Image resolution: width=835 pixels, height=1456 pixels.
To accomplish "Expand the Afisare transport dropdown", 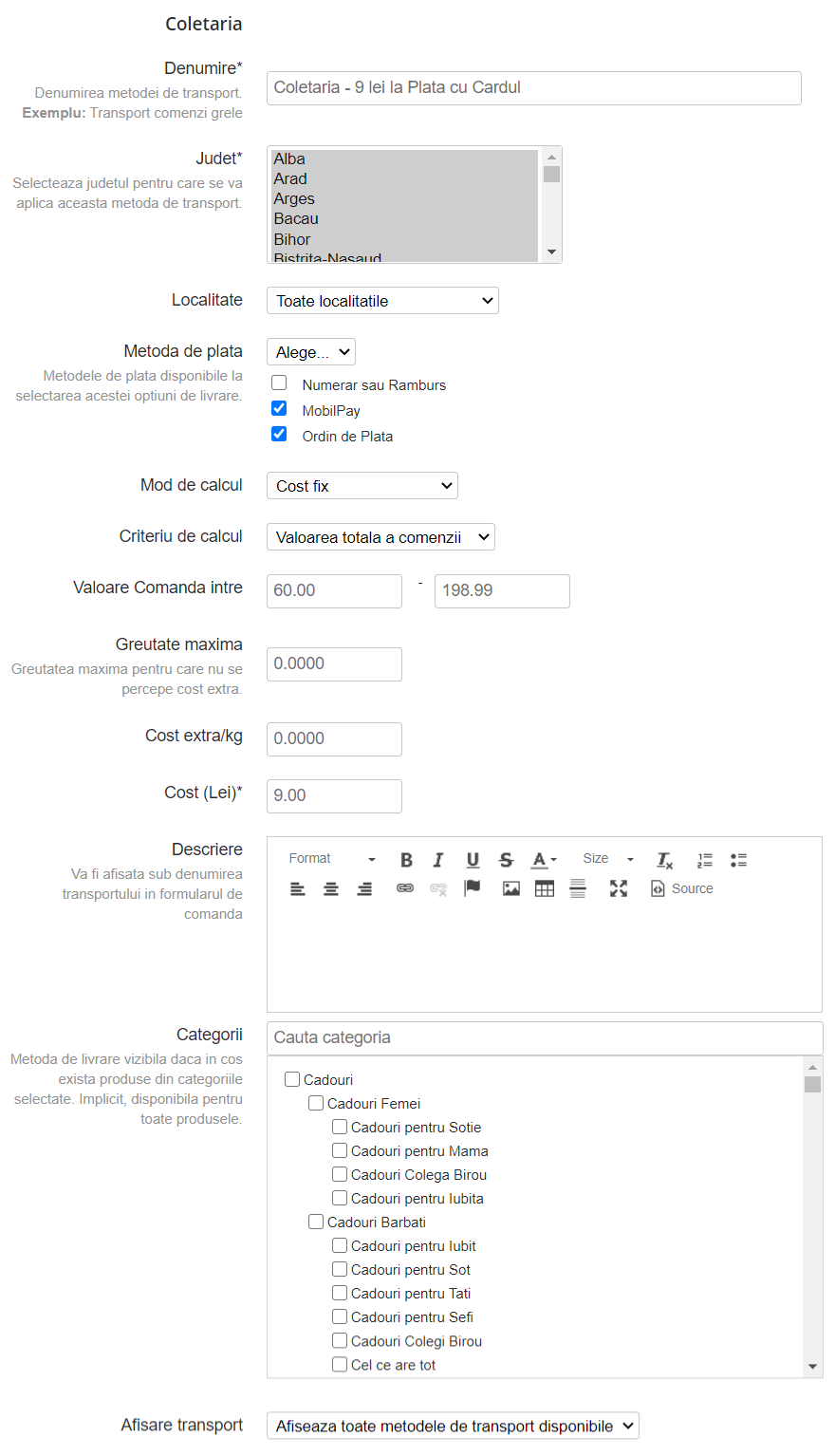I will point(453,1426).
